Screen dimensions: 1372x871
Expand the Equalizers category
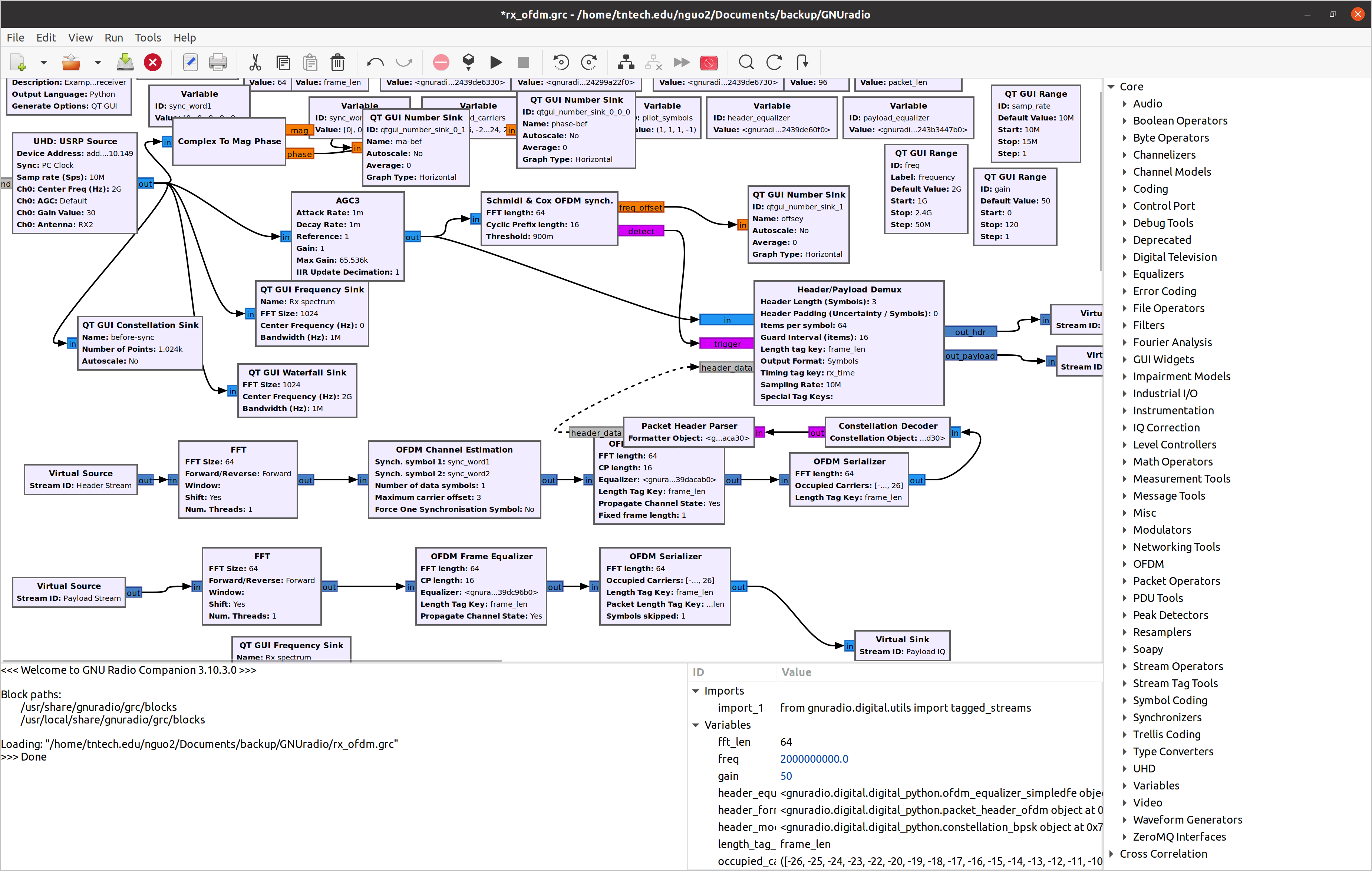click(x=1124, y=274)
